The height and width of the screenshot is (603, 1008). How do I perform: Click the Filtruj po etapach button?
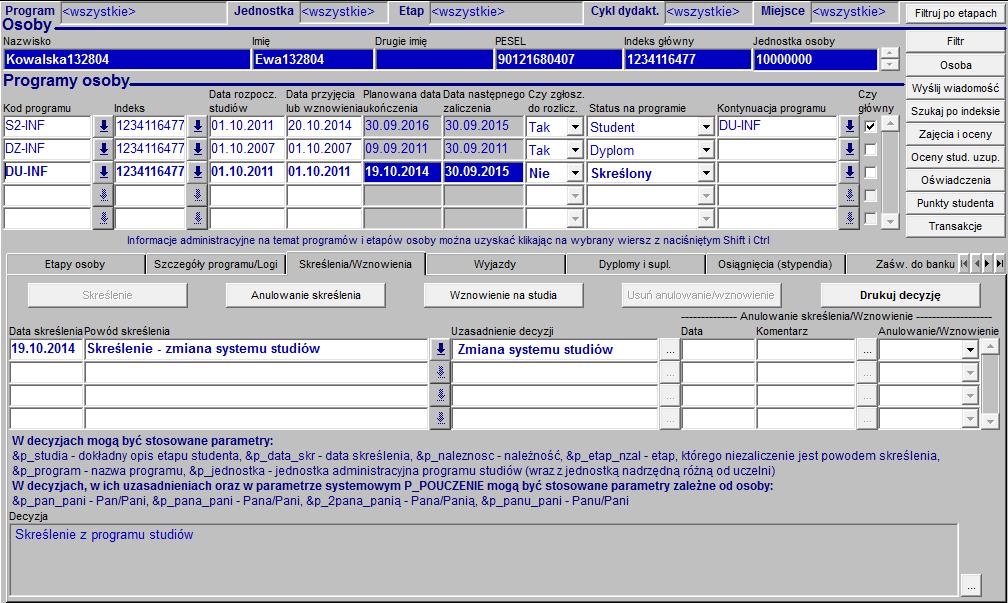point(955,13)
